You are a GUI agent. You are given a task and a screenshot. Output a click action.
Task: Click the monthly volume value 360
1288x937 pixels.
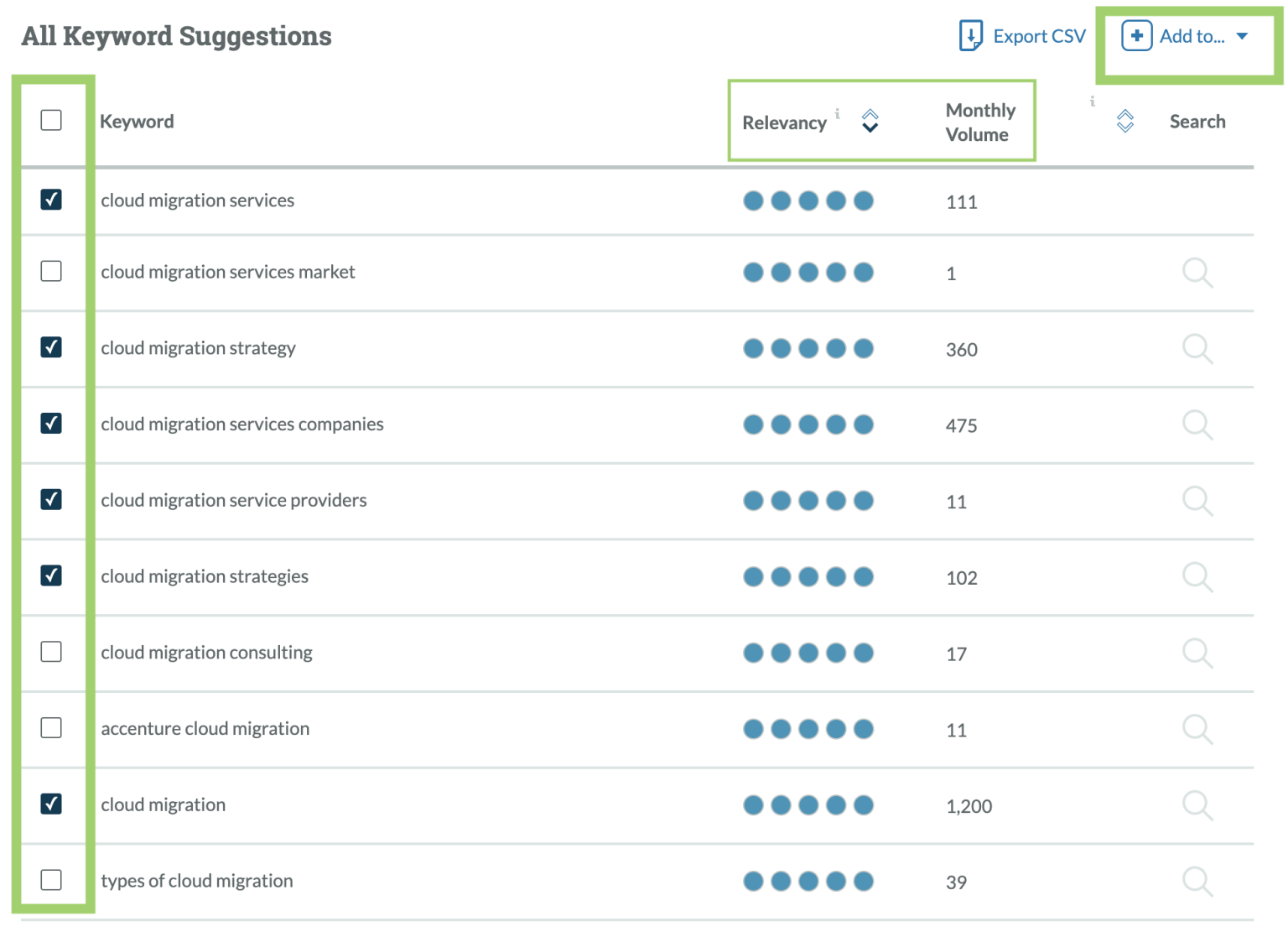tap(962, 349)
